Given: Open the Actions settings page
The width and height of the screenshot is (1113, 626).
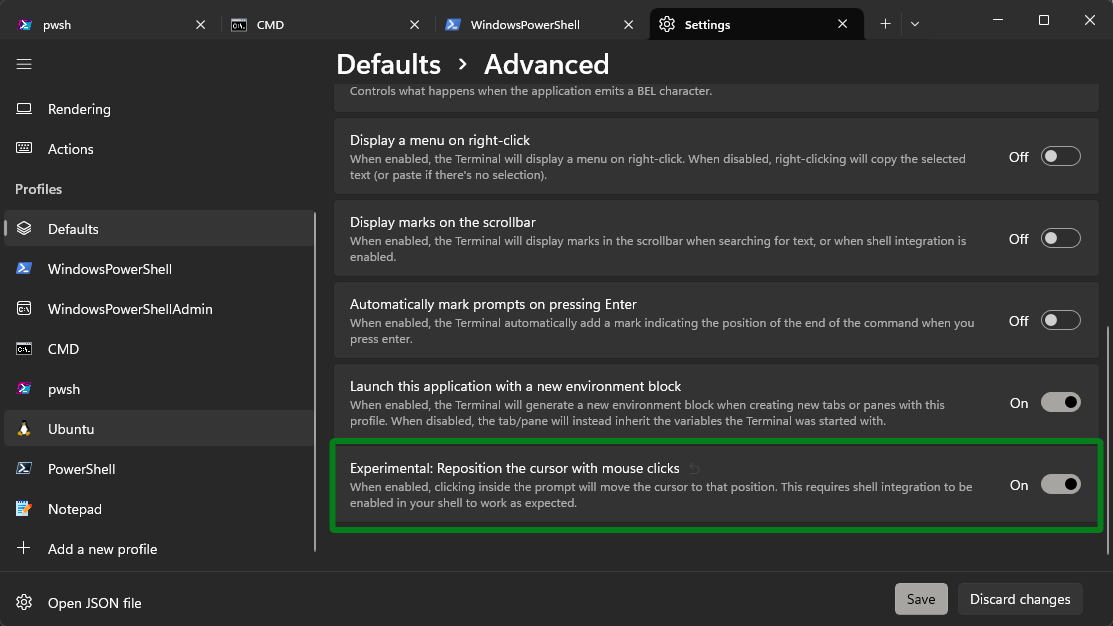Looking at the screenshot, I should click(159, 148).
